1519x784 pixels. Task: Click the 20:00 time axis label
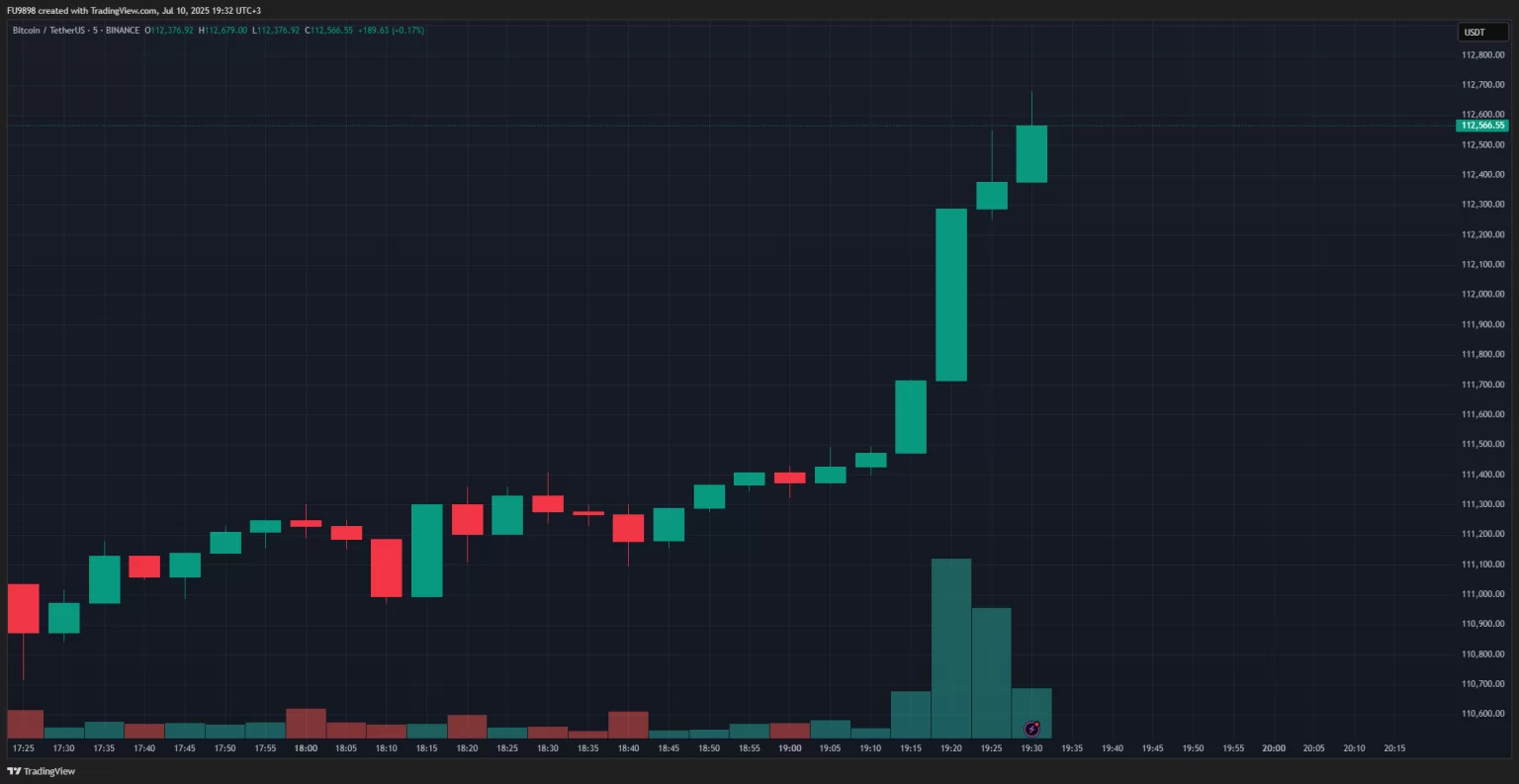1274,748
